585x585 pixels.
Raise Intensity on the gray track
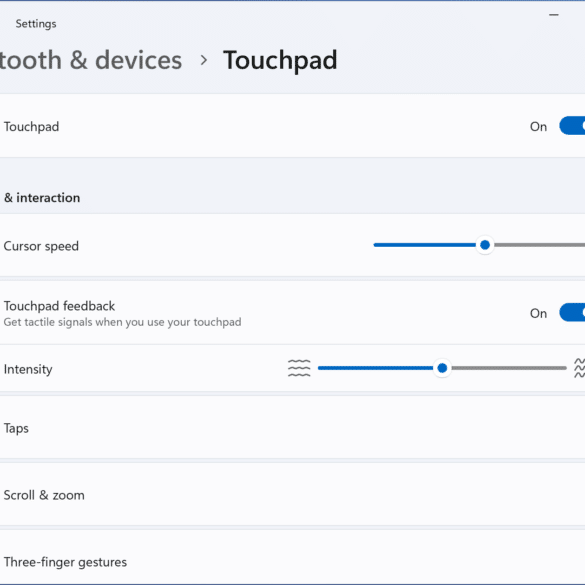click(509, 368)
